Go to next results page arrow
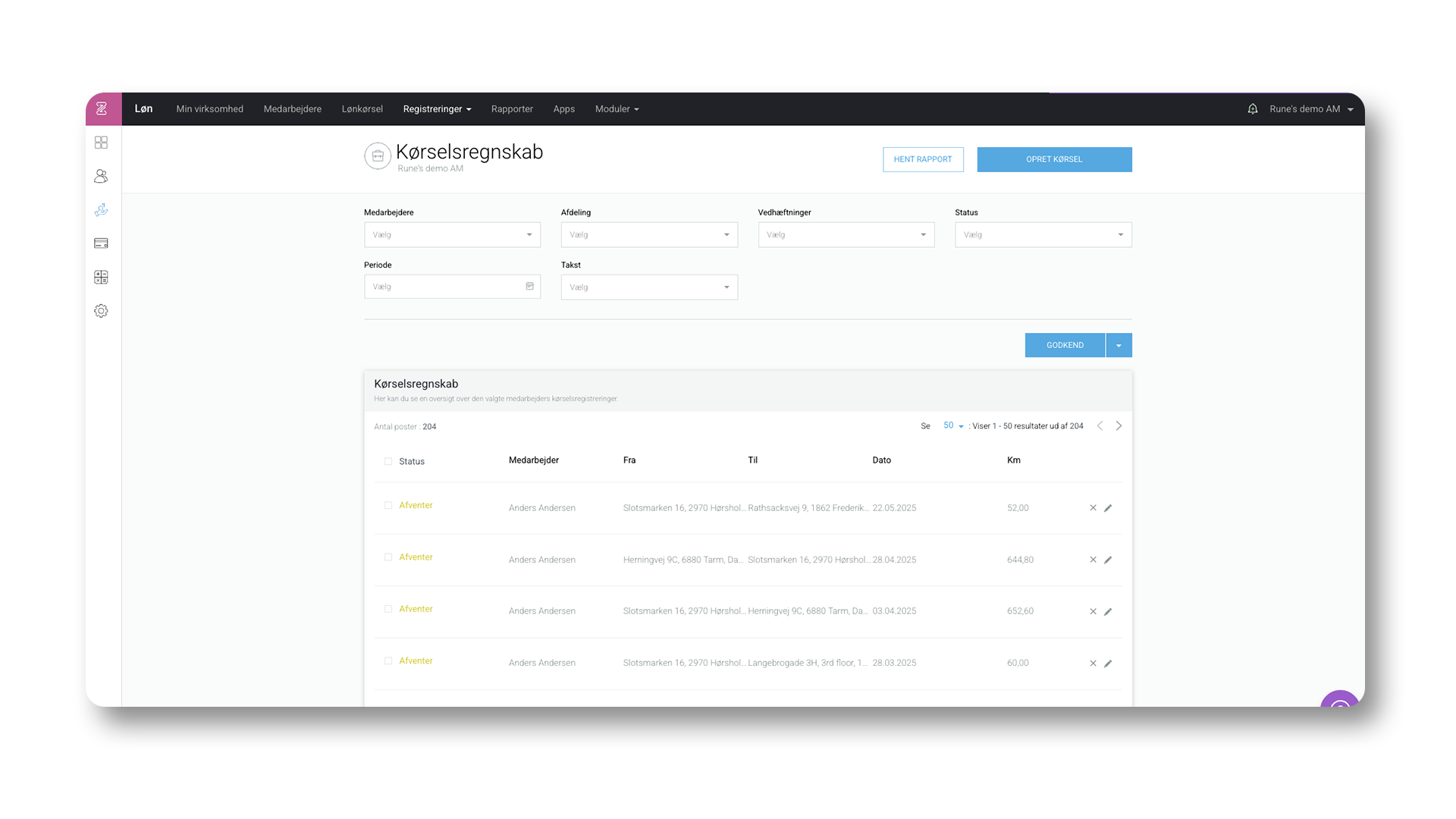1456x819 pixels. (1119, 426)
